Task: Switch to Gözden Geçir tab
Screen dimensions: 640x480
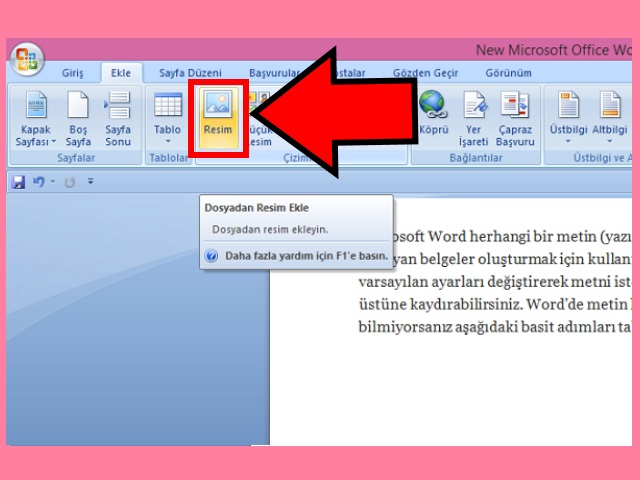Action: [x=425, y=73]
